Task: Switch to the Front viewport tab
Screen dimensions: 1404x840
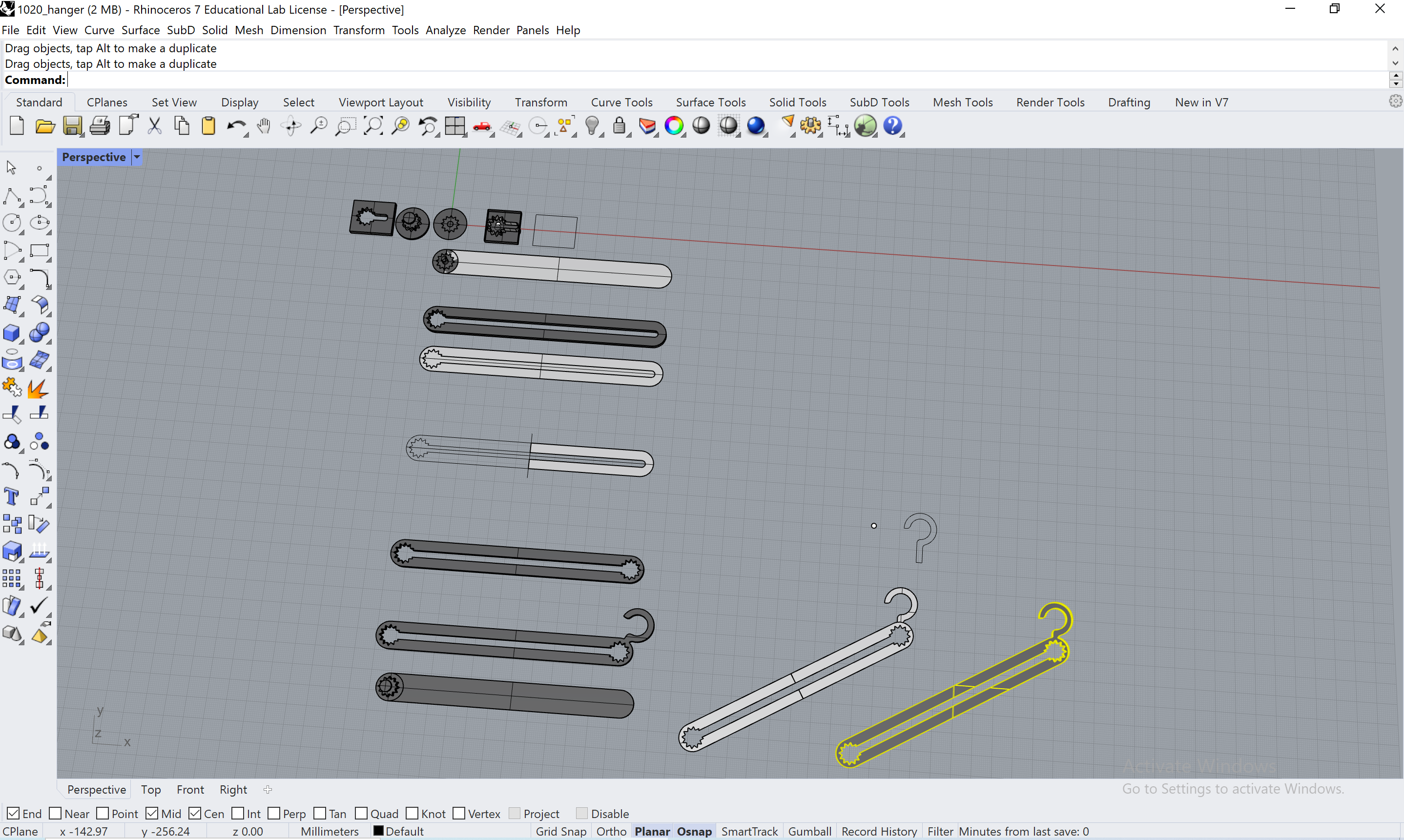Action: coord(190,789)
